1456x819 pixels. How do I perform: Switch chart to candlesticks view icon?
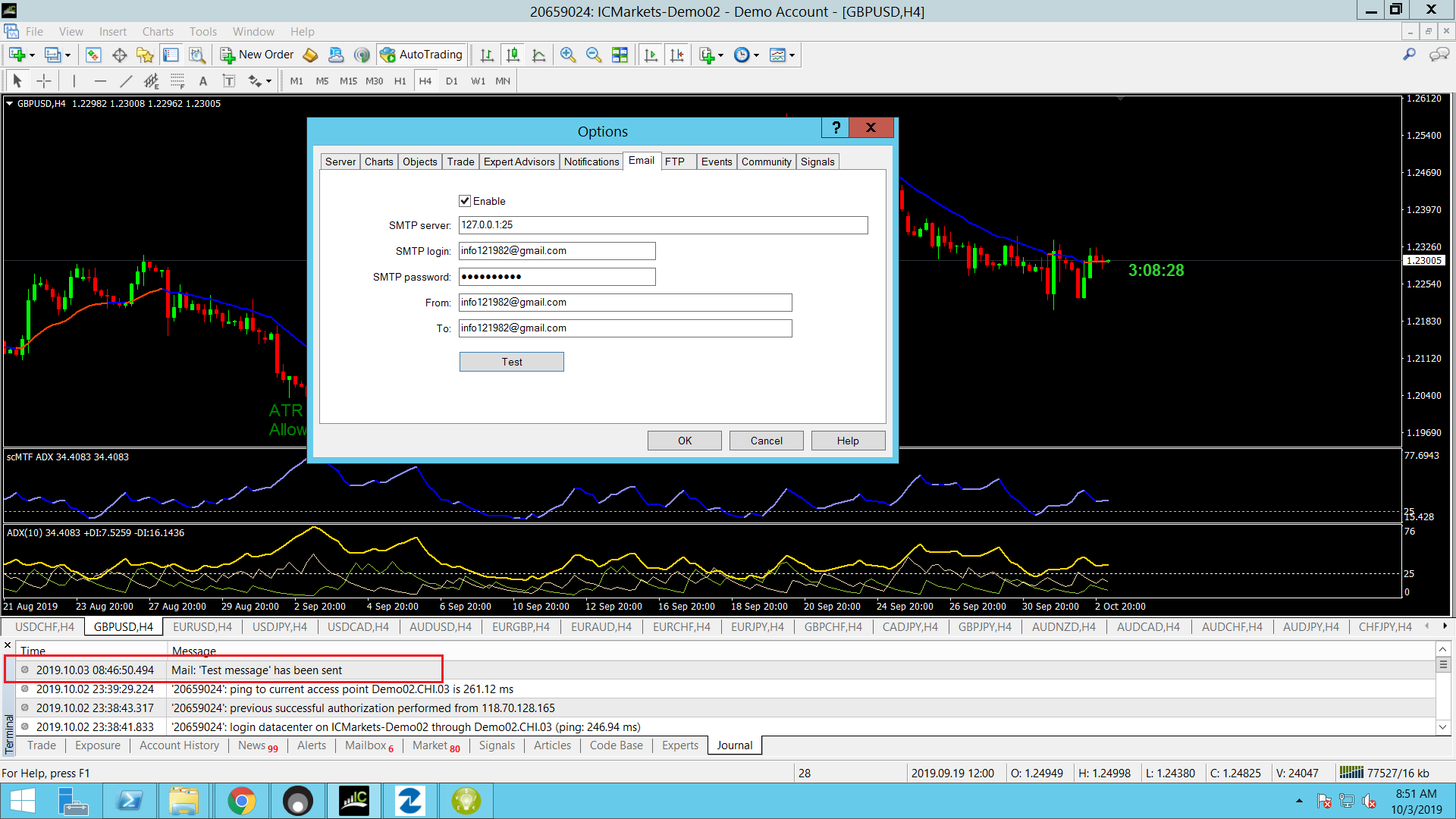tap(513, 55)
